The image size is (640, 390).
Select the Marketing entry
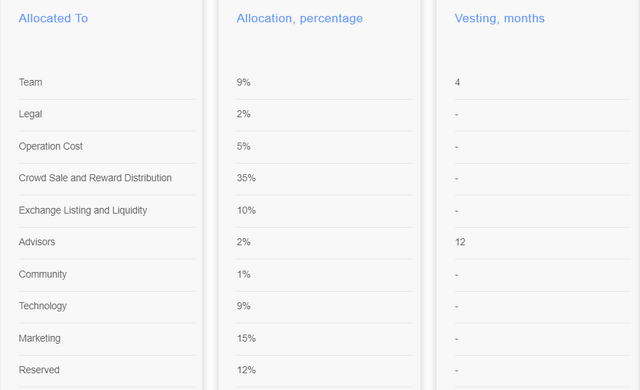(40, 339)
